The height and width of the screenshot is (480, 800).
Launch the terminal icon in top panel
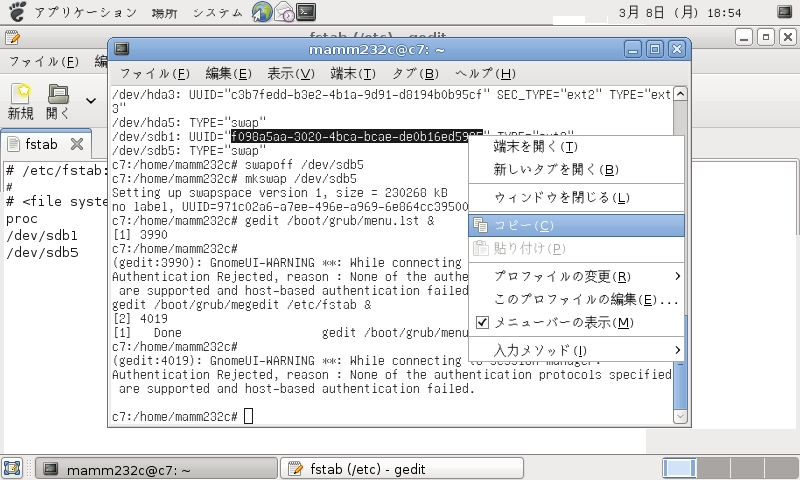pos(306,12)
